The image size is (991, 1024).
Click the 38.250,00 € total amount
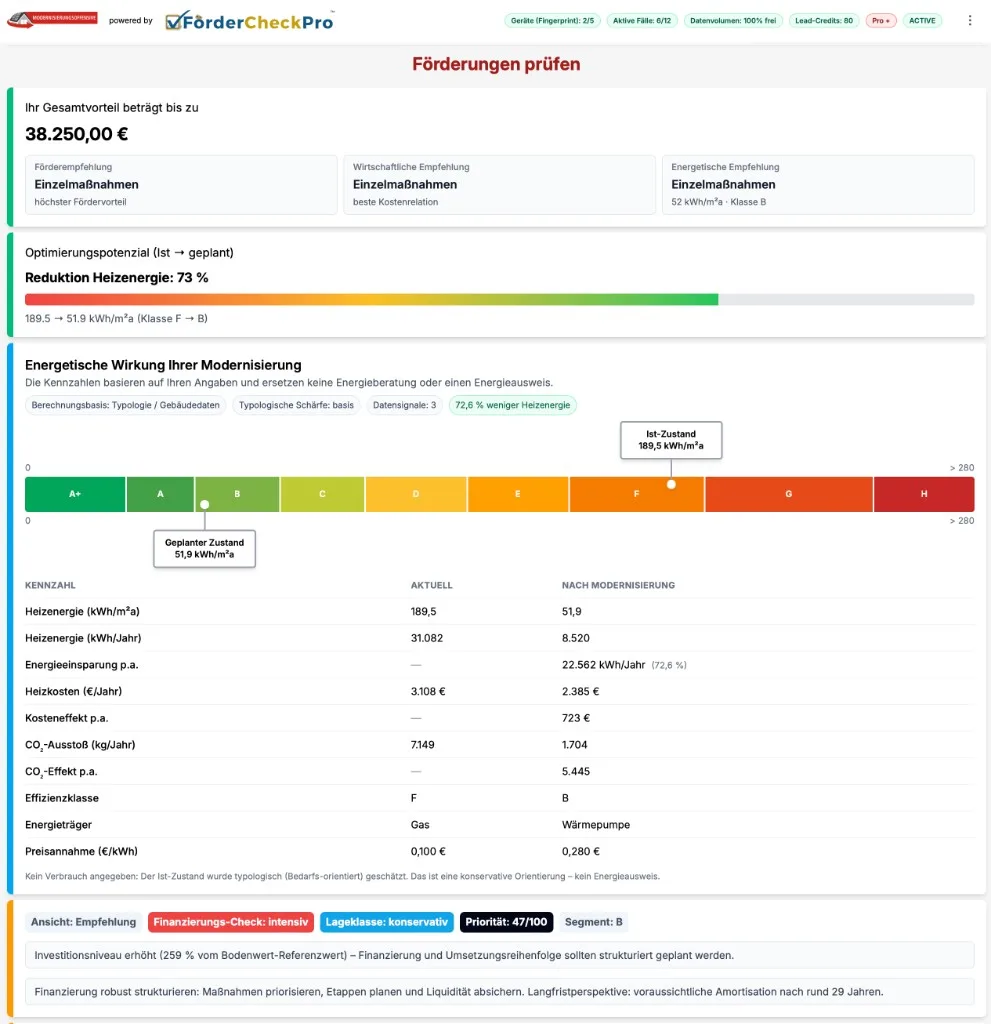click(x=76, y=134)
